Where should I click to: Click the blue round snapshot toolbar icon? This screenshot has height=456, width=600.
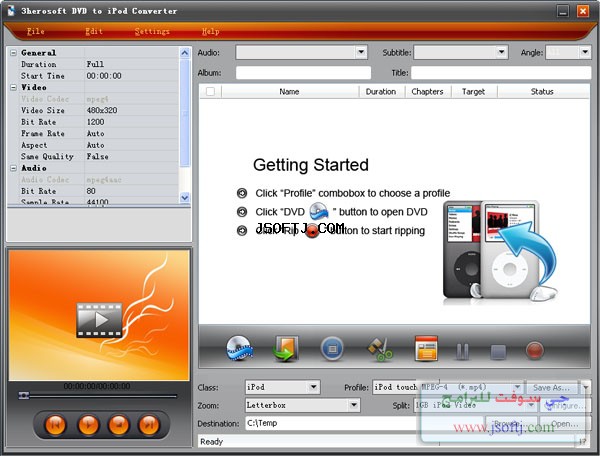tap(332, 349)
